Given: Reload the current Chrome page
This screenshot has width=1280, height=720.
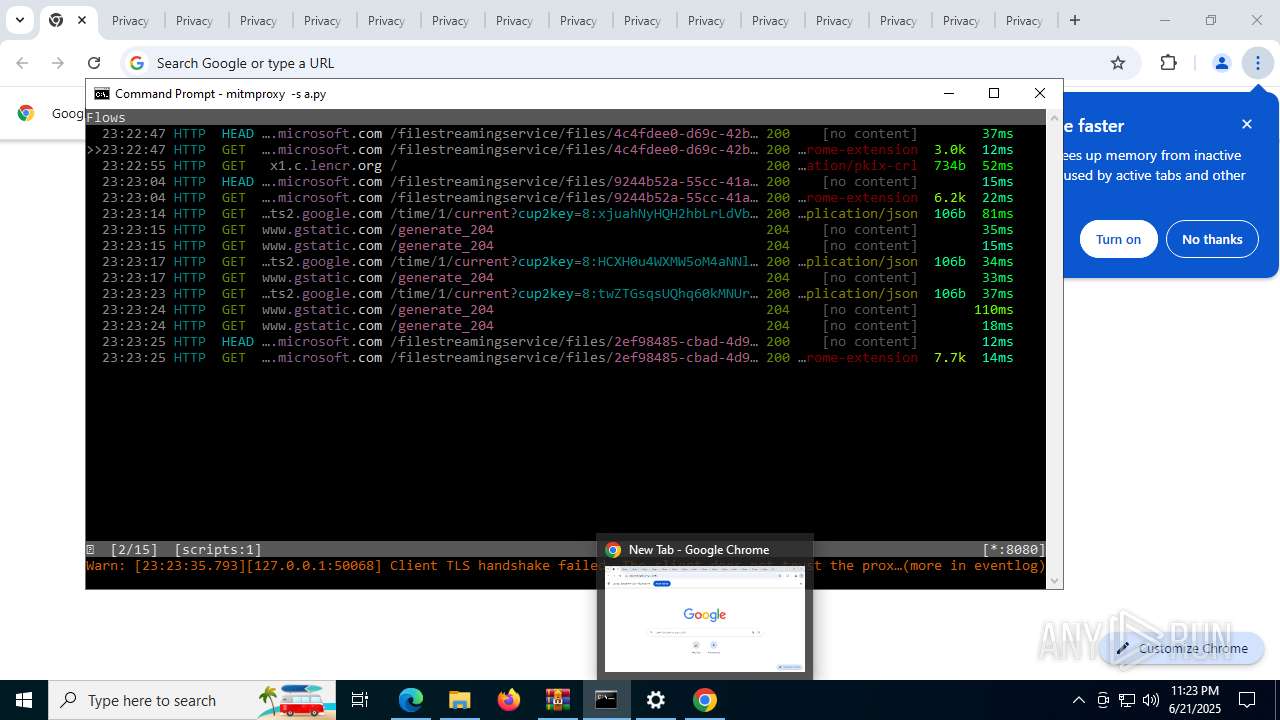Looking at the screenshot, I should 94,63.
